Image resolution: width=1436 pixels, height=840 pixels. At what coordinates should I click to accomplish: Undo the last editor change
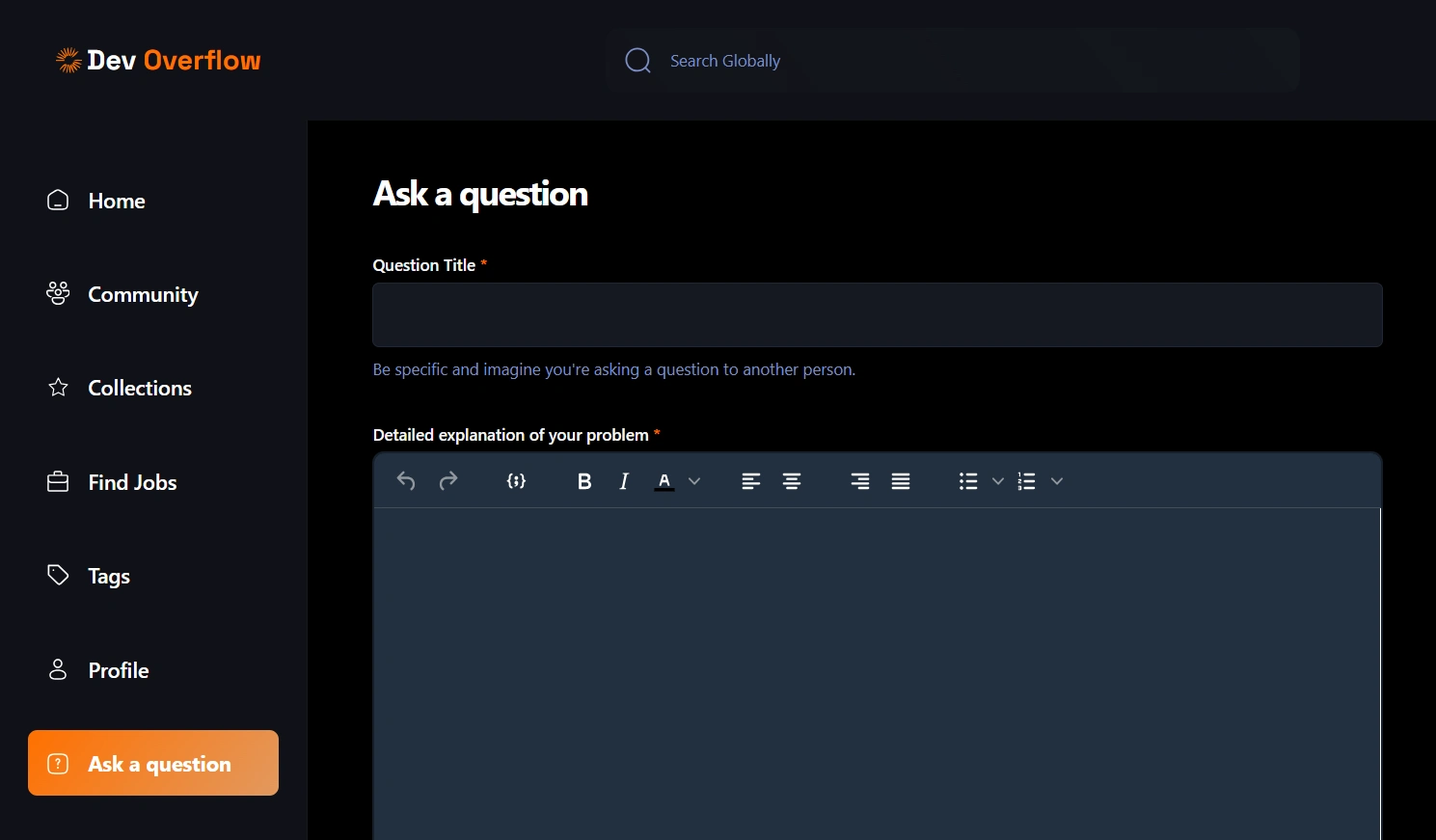point(406,480)
